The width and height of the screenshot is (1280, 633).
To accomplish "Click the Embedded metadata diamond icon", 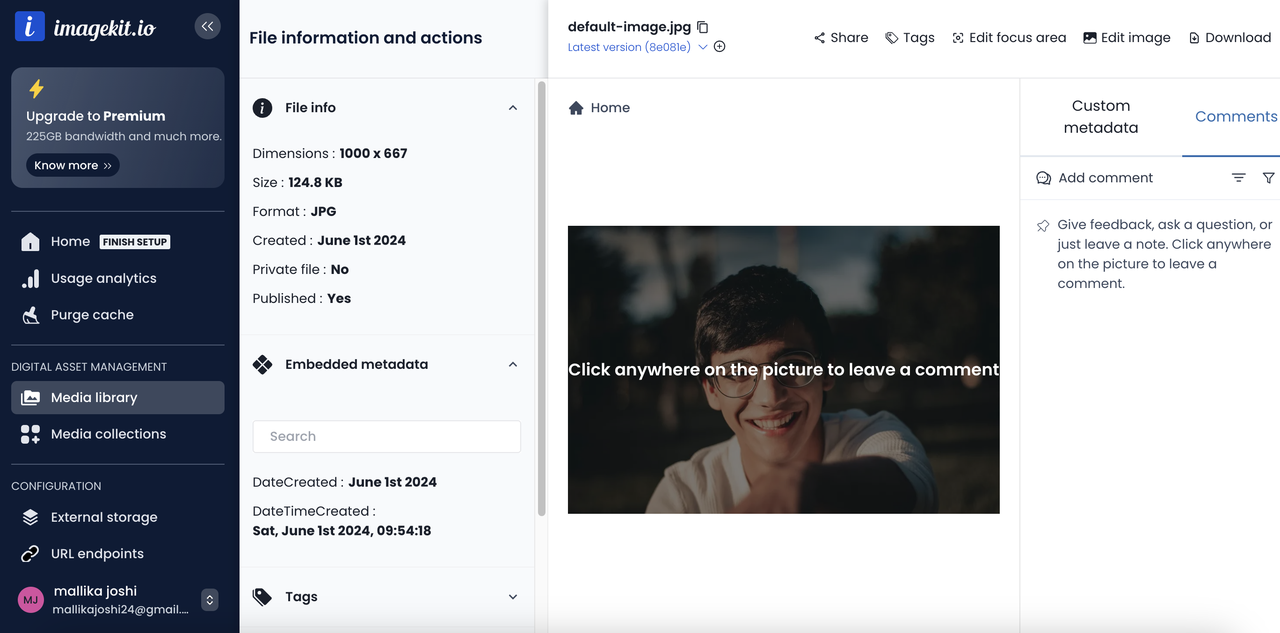I will pos(263,365).
